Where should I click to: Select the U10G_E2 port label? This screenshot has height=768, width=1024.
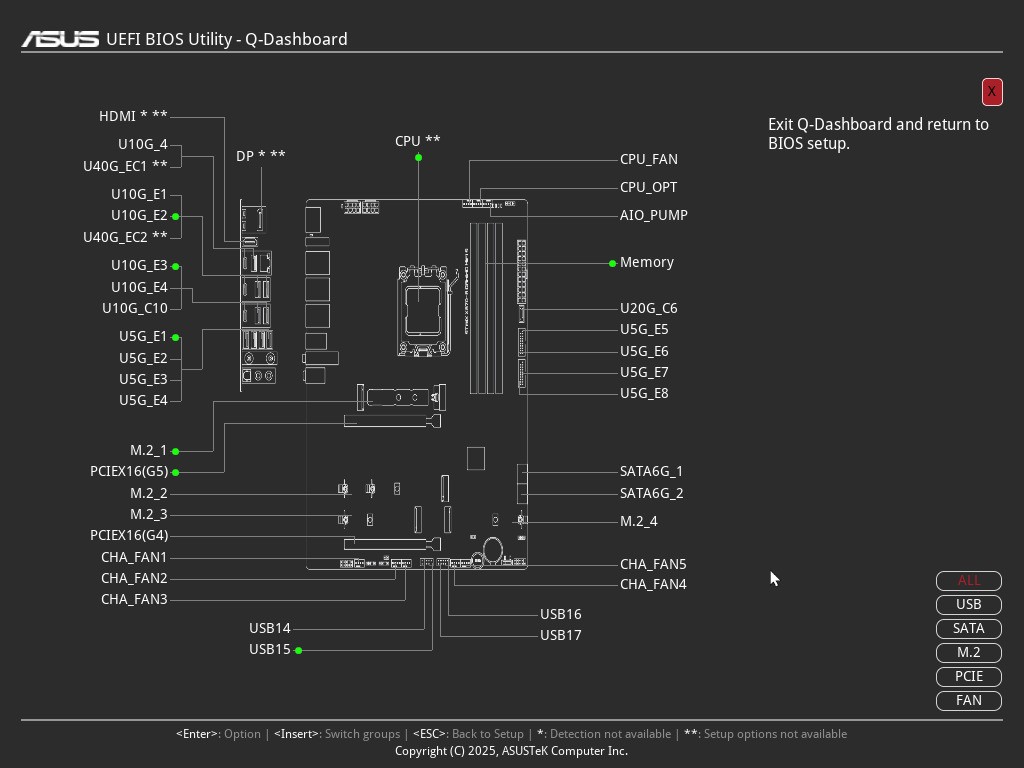click(139, 216)
